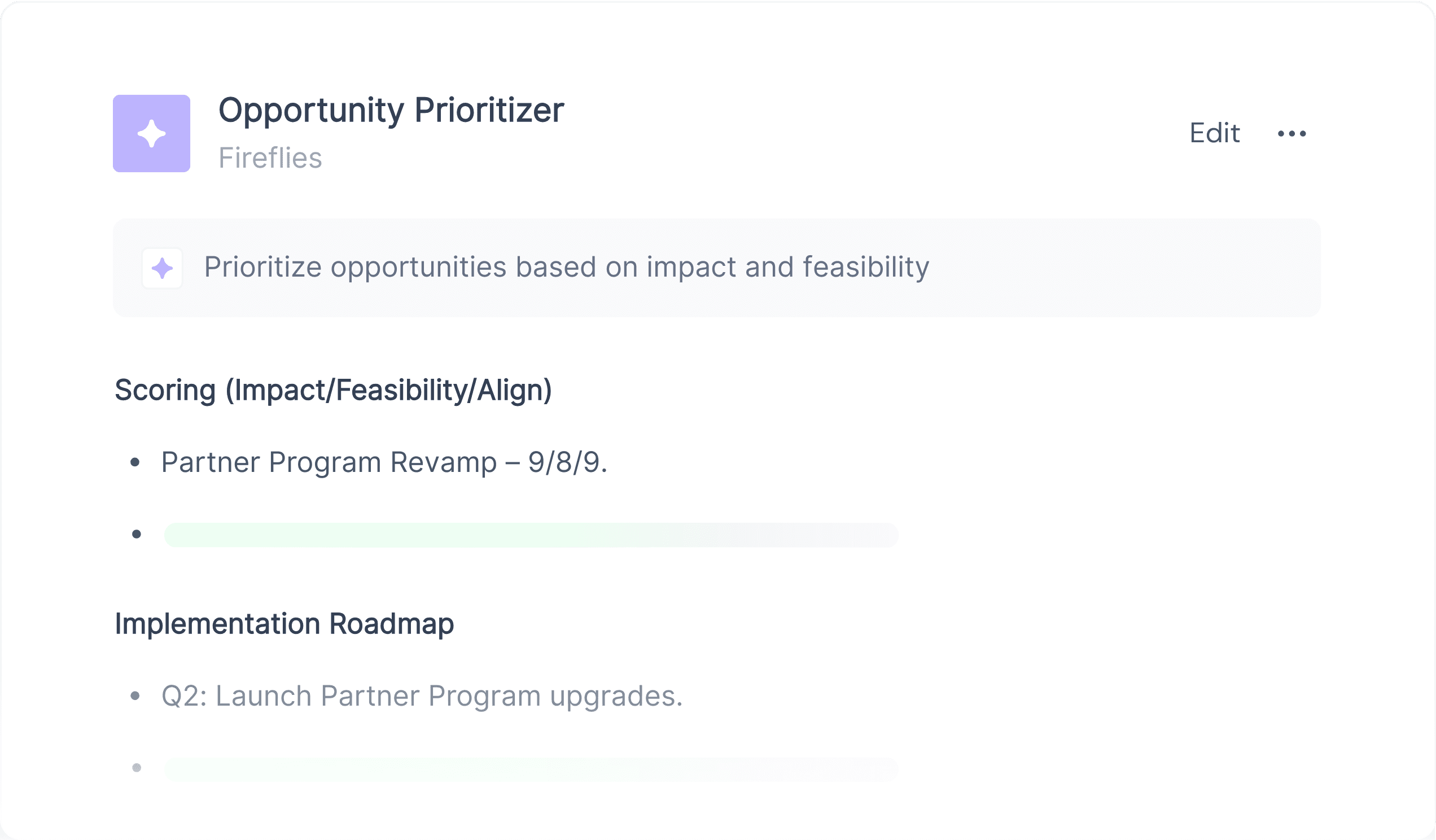Click the faded loading bar under Roadmap
Image resolution: width=1436 pixels, height=840 pixels.
coord(531,769)
